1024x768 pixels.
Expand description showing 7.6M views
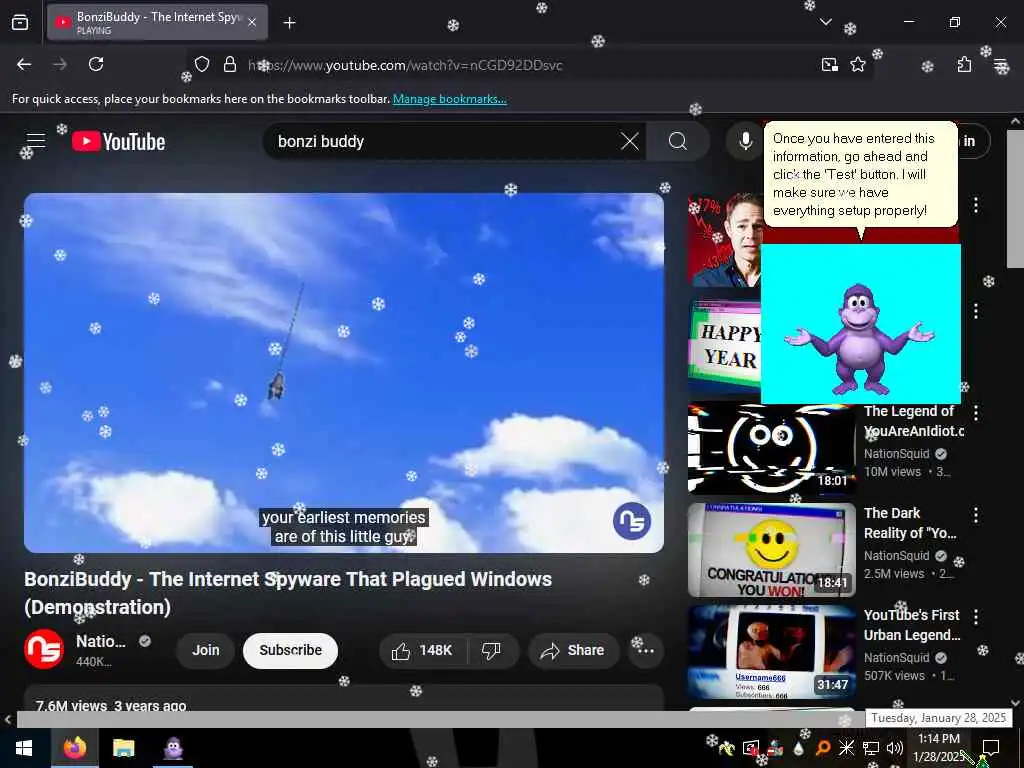click(344, 699)
